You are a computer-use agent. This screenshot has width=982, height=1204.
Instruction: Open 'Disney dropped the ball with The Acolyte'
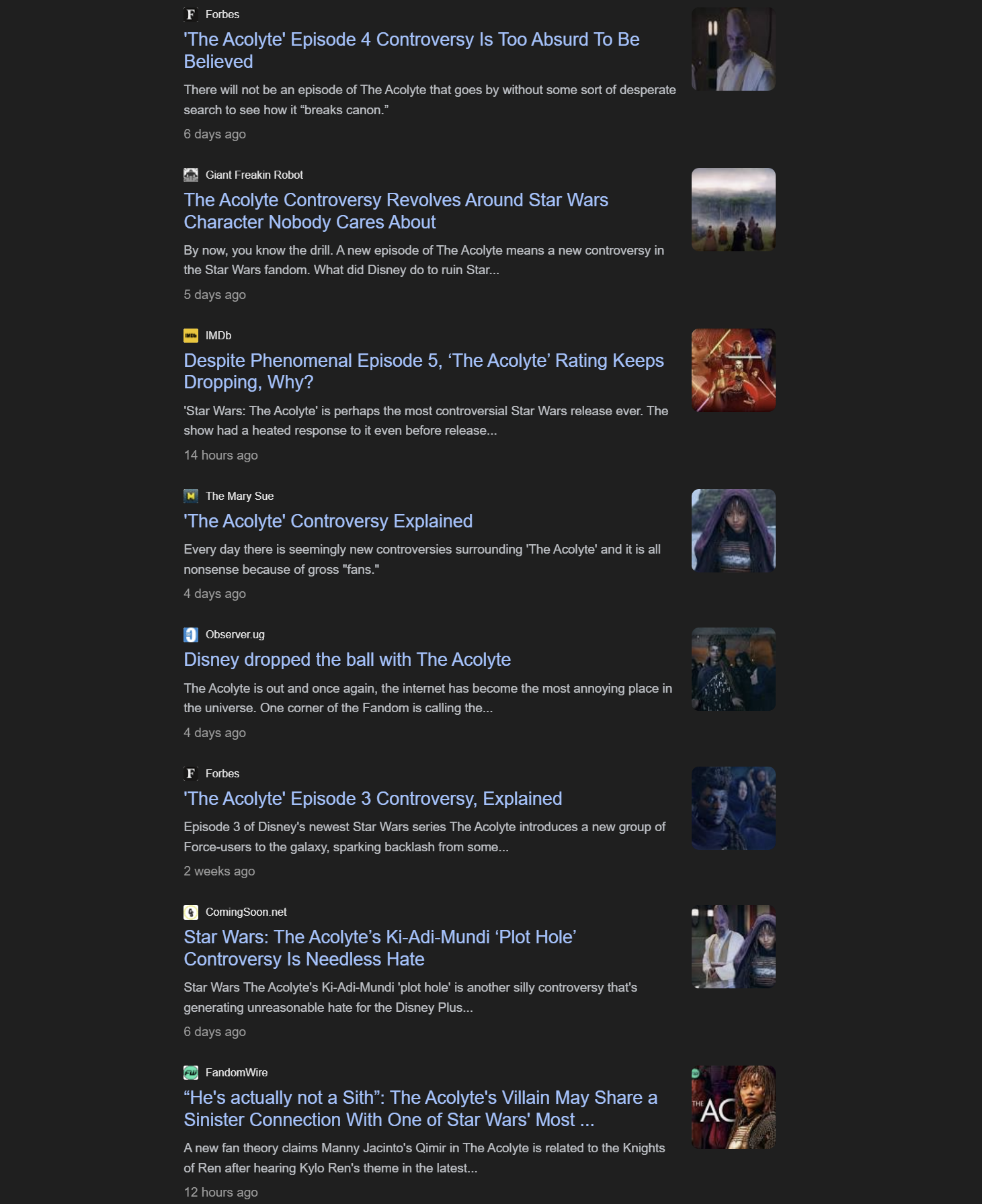pyautogui.click(x=347, y=660)
